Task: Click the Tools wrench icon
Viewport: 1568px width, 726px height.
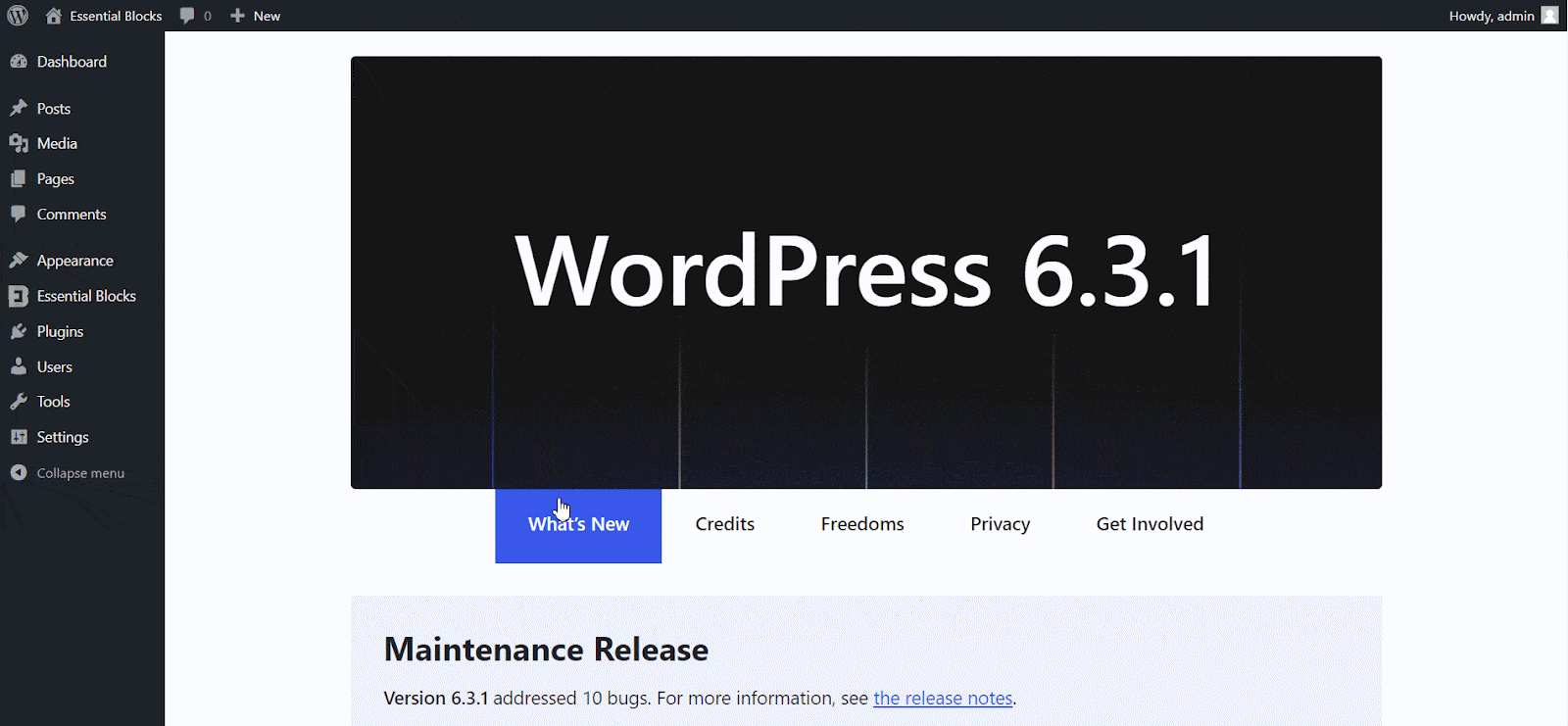Action: pos(19,402)
